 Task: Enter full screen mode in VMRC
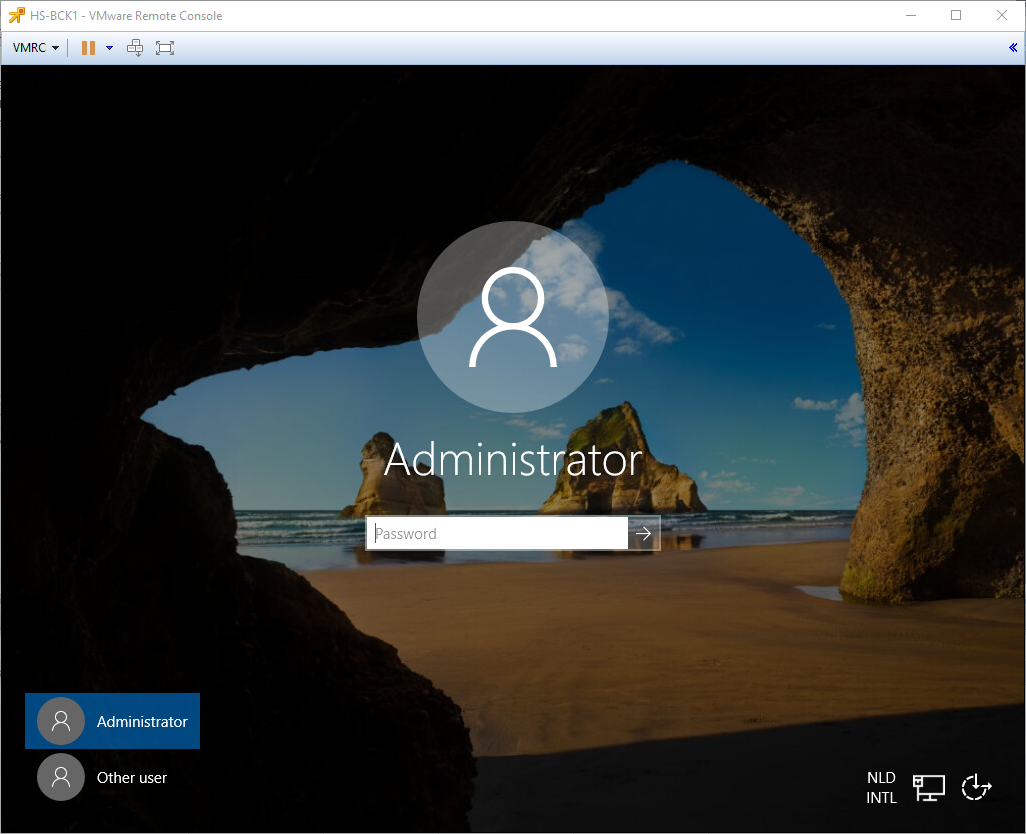click(x=165, y=48)
